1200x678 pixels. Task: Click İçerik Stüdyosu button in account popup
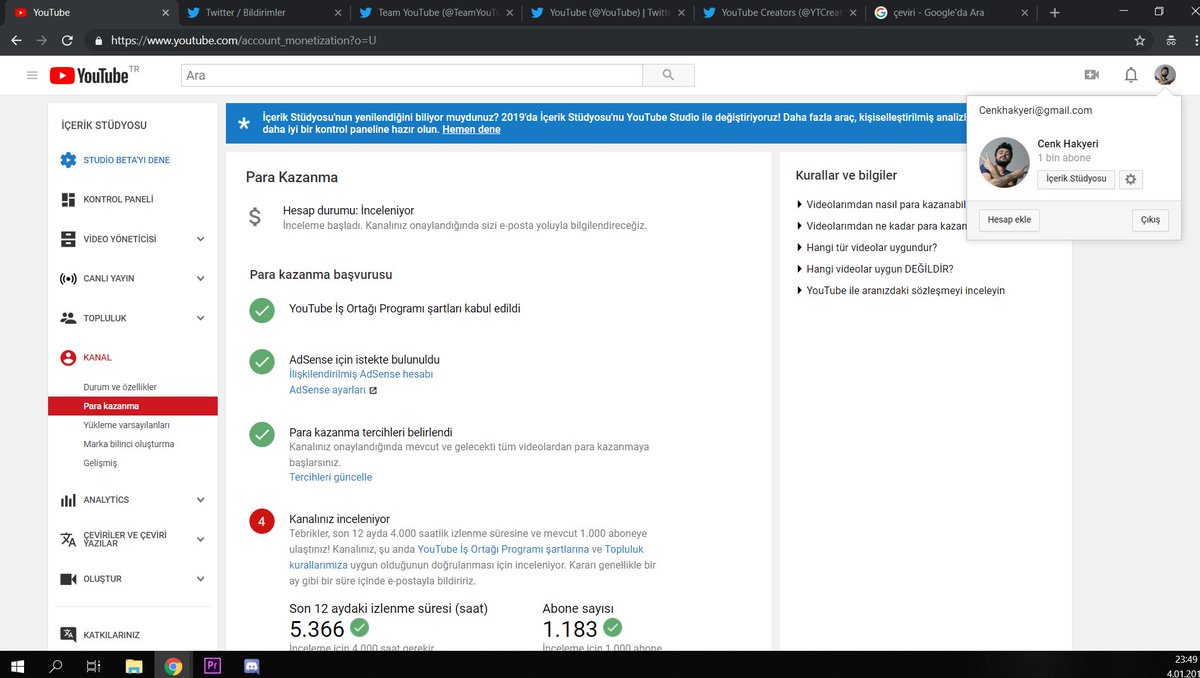tap(1076, 178)
